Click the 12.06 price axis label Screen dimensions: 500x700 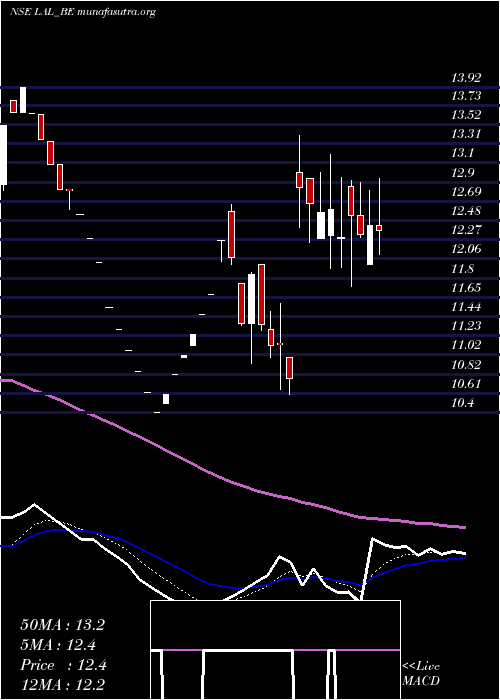point(467,249)
